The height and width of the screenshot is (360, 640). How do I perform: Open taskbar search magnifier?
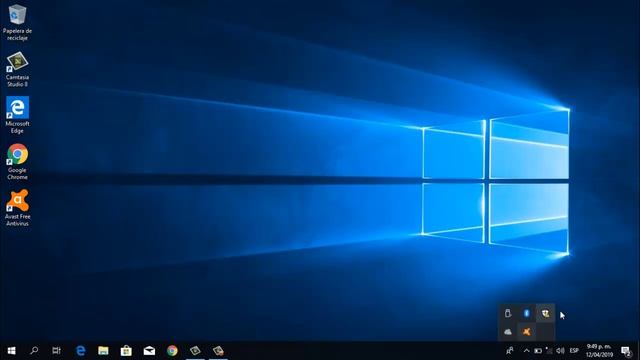(x=34, y=351)
